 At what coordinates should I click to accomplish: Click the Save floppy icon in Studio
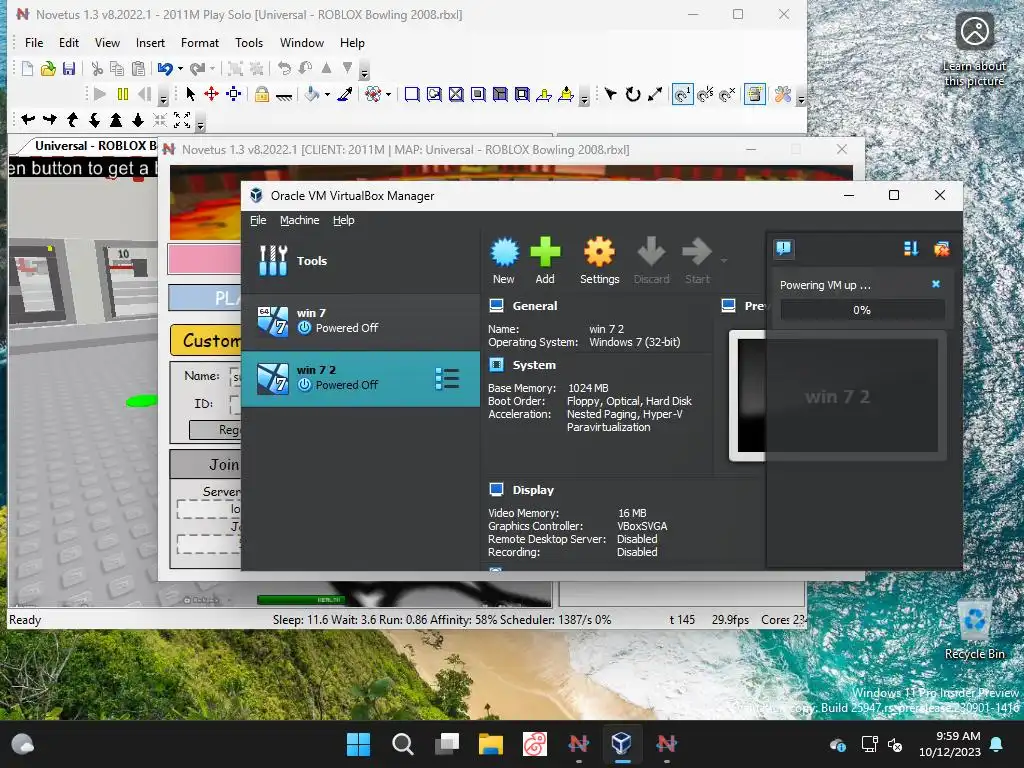(x=69, y=69)
